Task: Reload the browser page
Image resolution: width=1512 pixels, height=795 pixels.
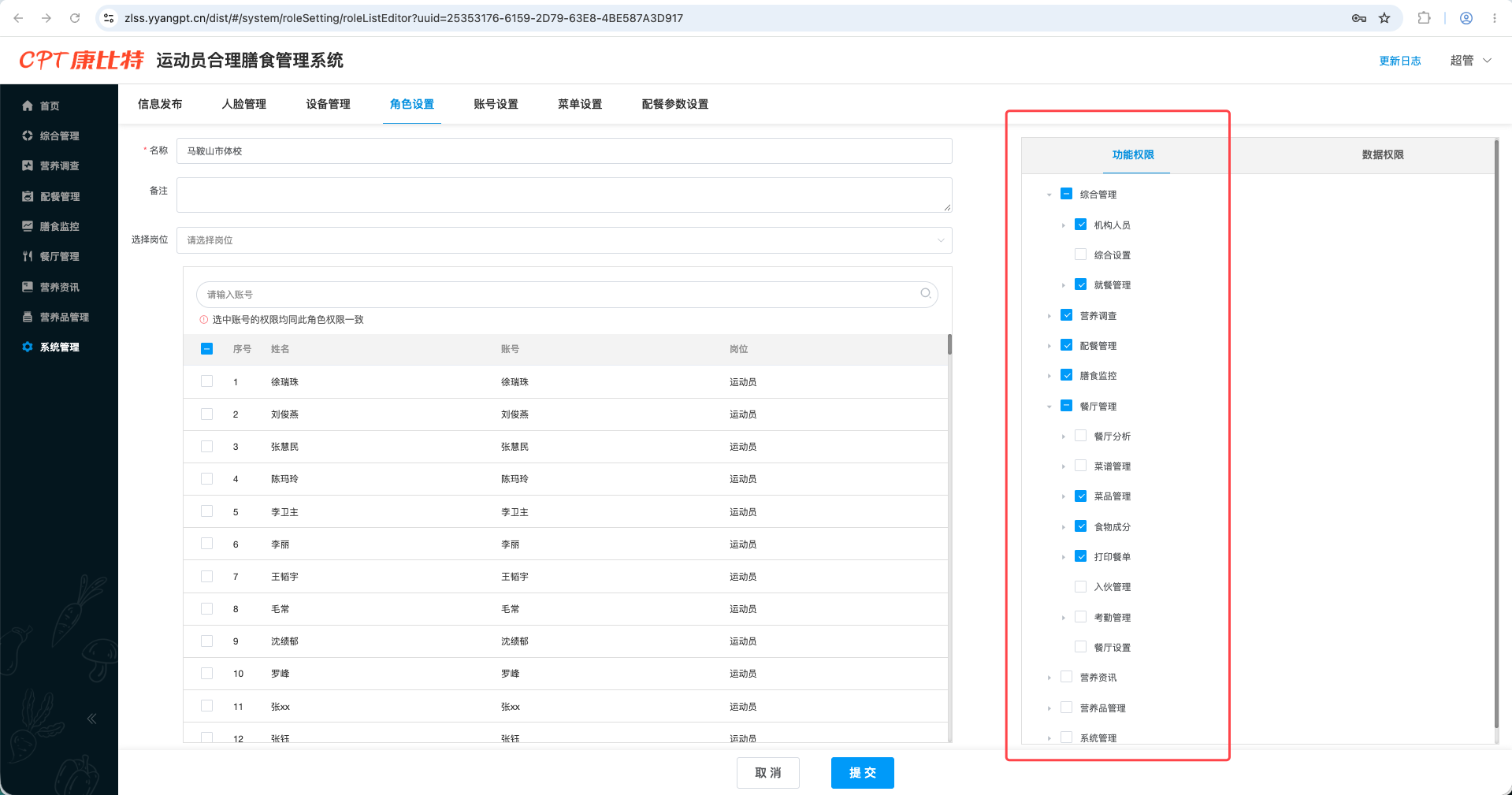Action: click(x=75, y=18)
